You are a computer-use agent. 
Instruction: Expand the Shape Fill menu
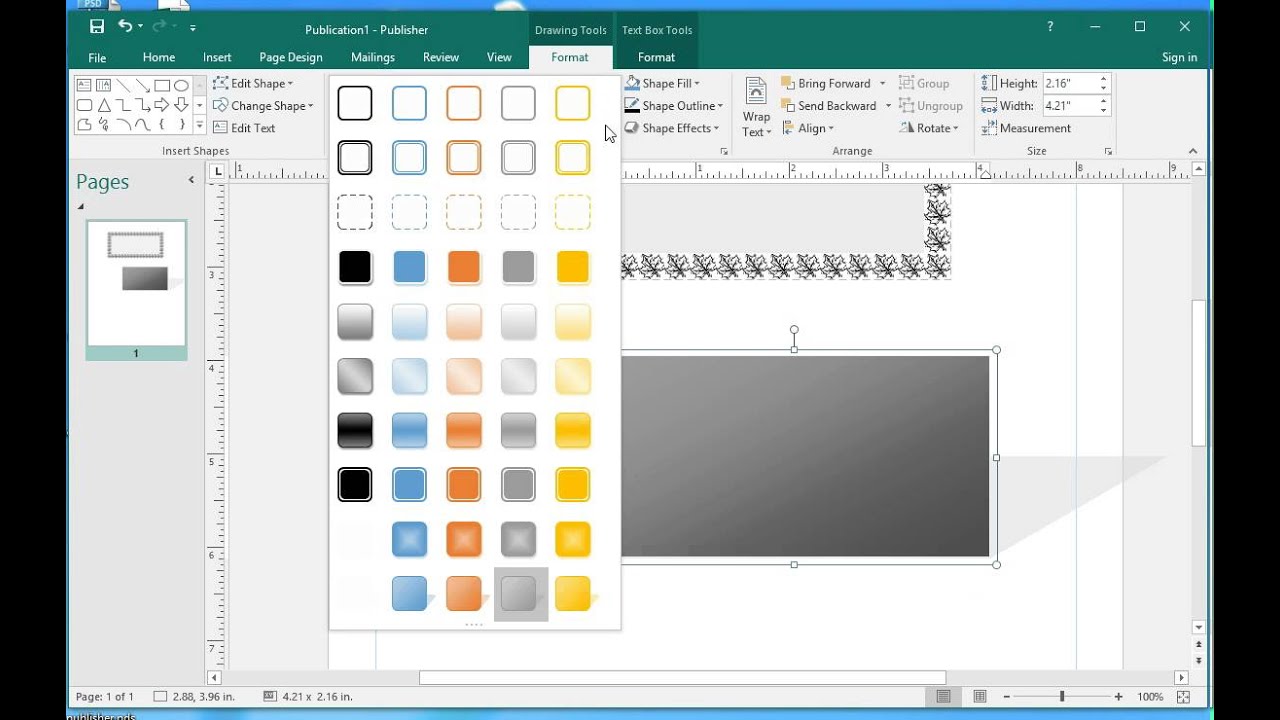pos(662,84)
